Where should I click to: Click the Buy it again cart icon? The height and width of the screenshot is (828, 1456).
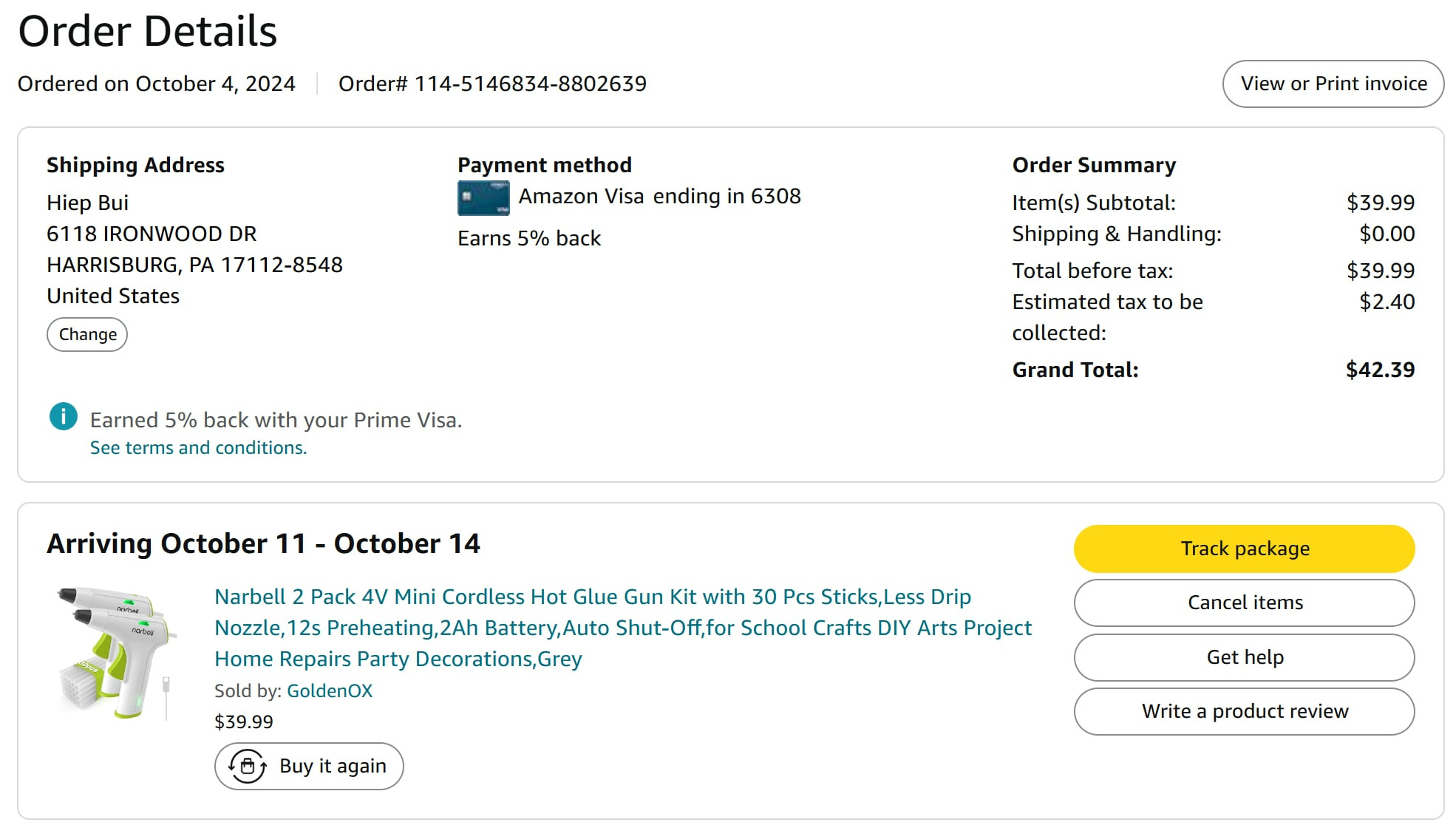pos(248,766)
